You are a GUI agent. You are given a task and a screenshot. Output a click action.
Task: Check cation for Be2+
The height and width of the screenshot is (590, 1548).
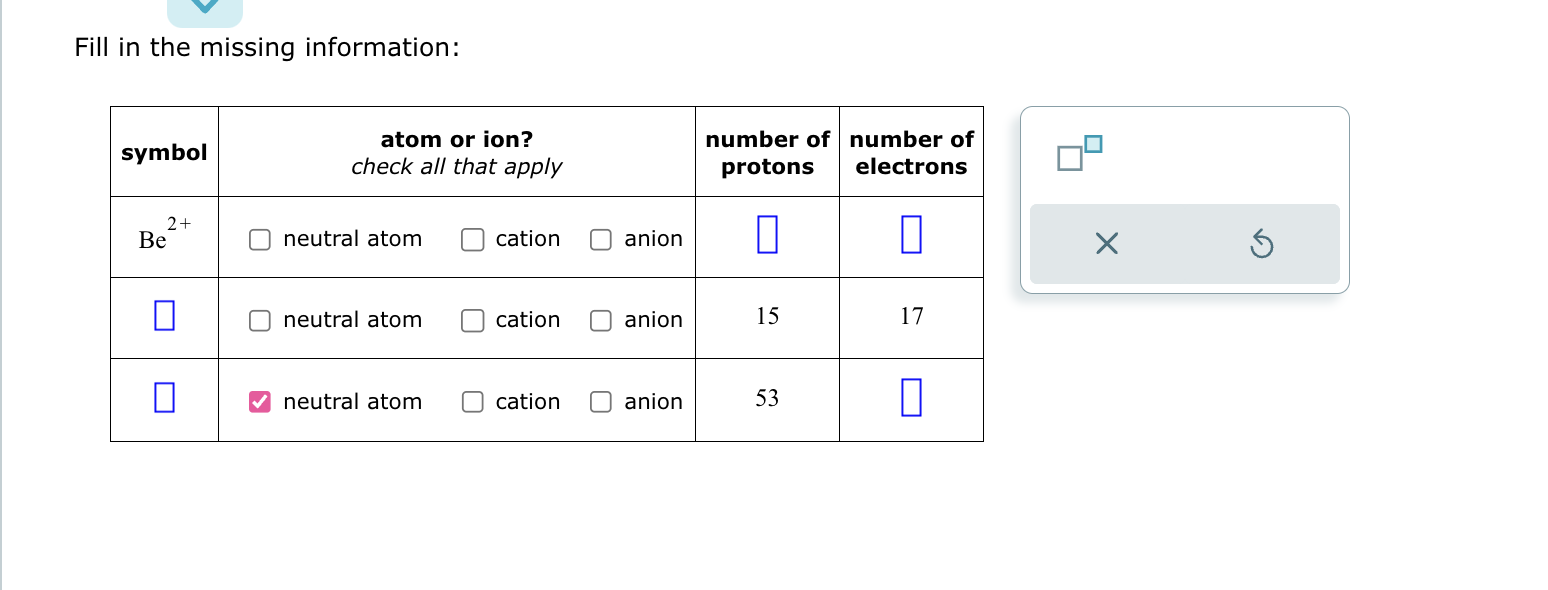(x=471, y=239)
